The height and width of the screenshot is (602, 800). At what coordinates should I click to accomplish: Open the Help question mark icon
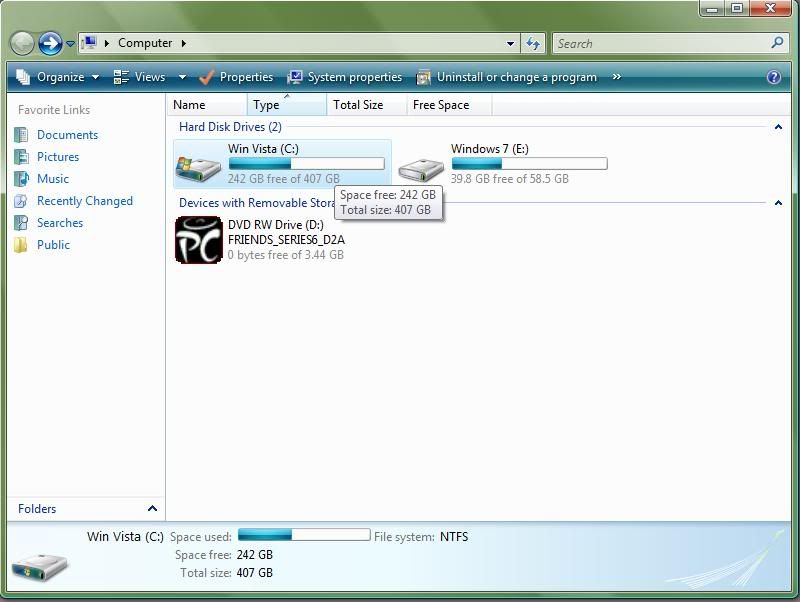click(x=773, y=77)
